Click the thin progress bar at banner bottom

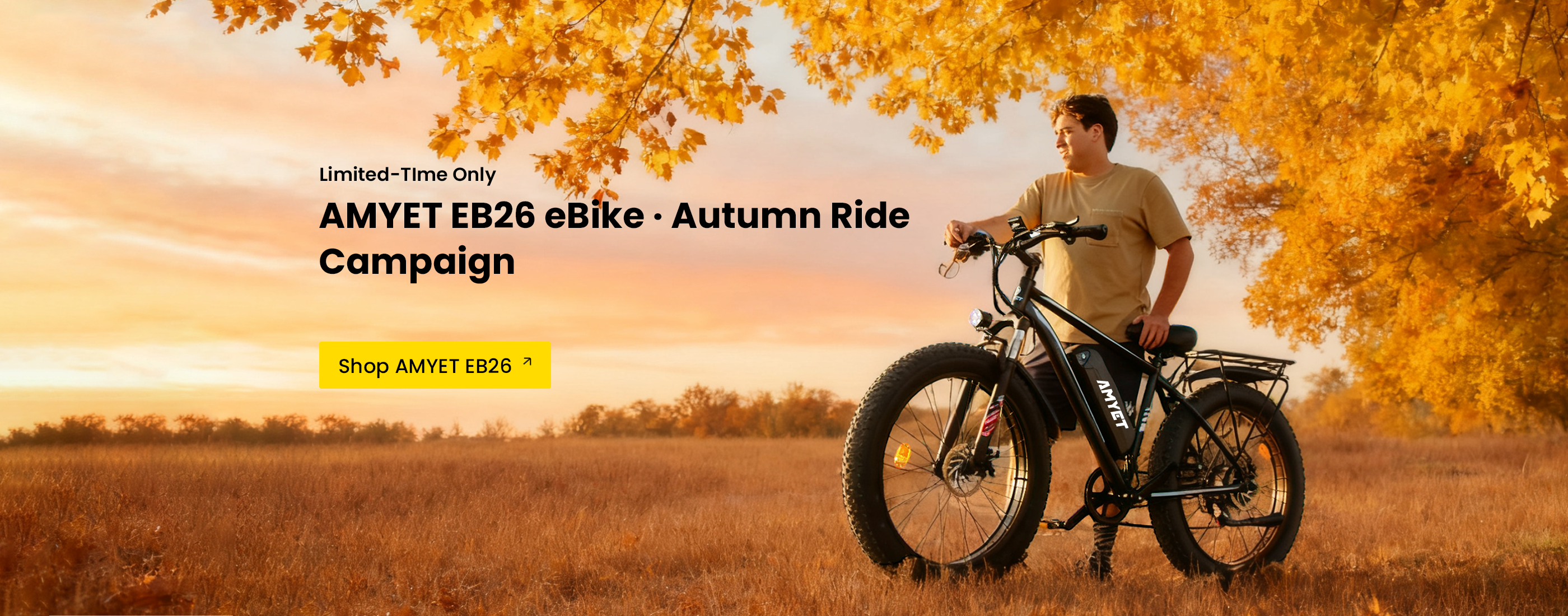140,615
